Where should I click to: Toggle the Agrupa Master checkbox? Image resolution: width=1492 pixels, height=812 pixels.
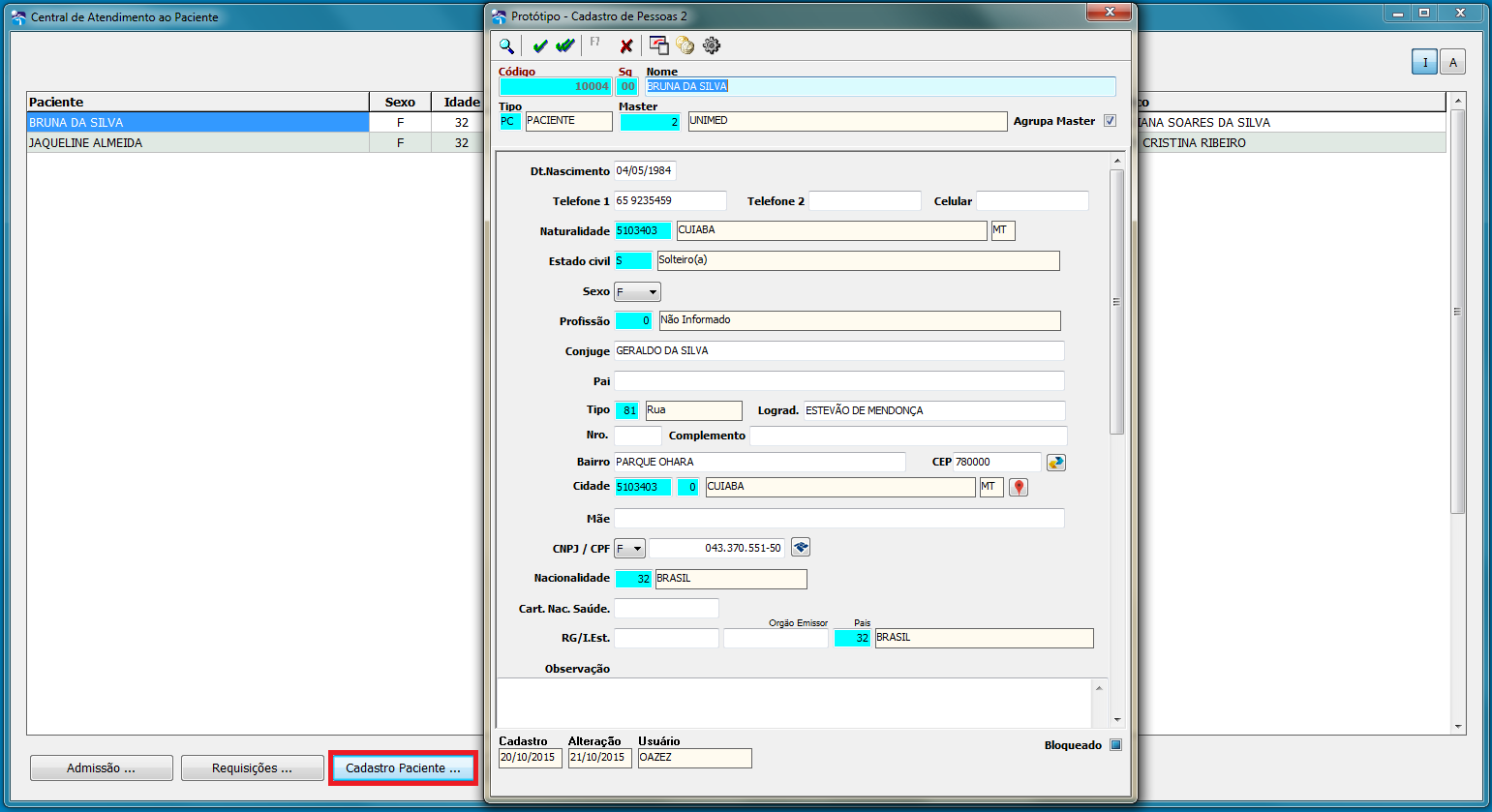click(x=1110, y=121)
